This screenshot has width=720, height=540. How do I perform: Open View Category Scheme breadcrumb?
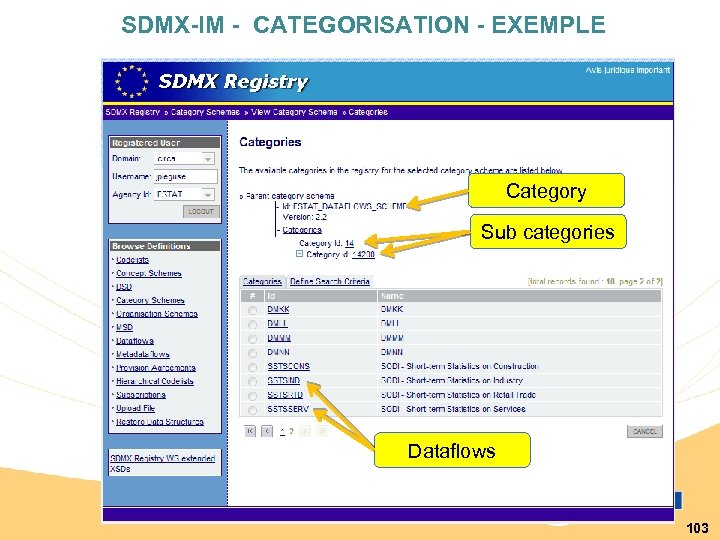294,112
